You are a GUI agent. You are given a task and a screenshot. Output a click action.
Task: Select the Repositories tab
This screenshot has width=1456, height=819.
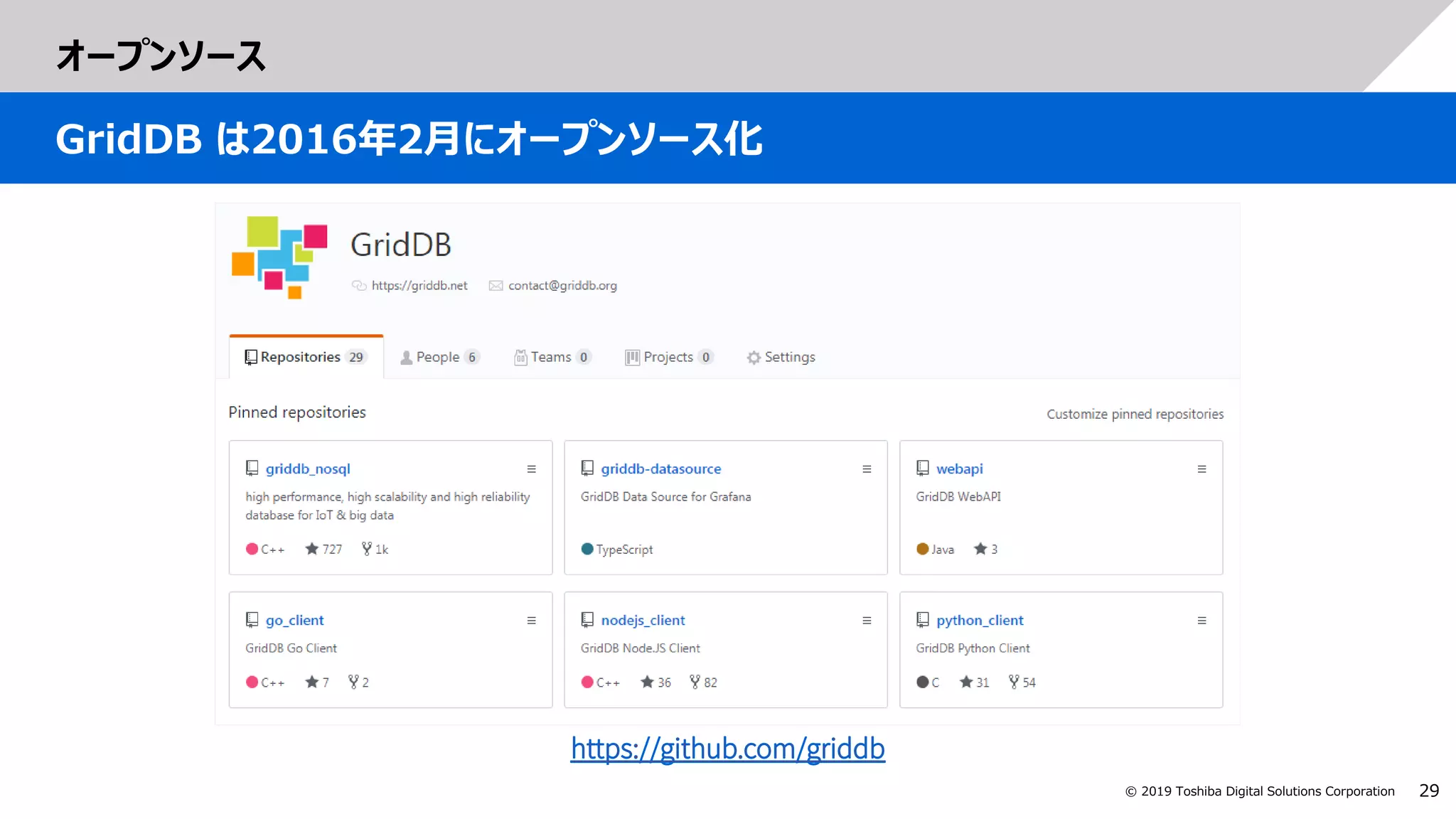coord(306,357)
